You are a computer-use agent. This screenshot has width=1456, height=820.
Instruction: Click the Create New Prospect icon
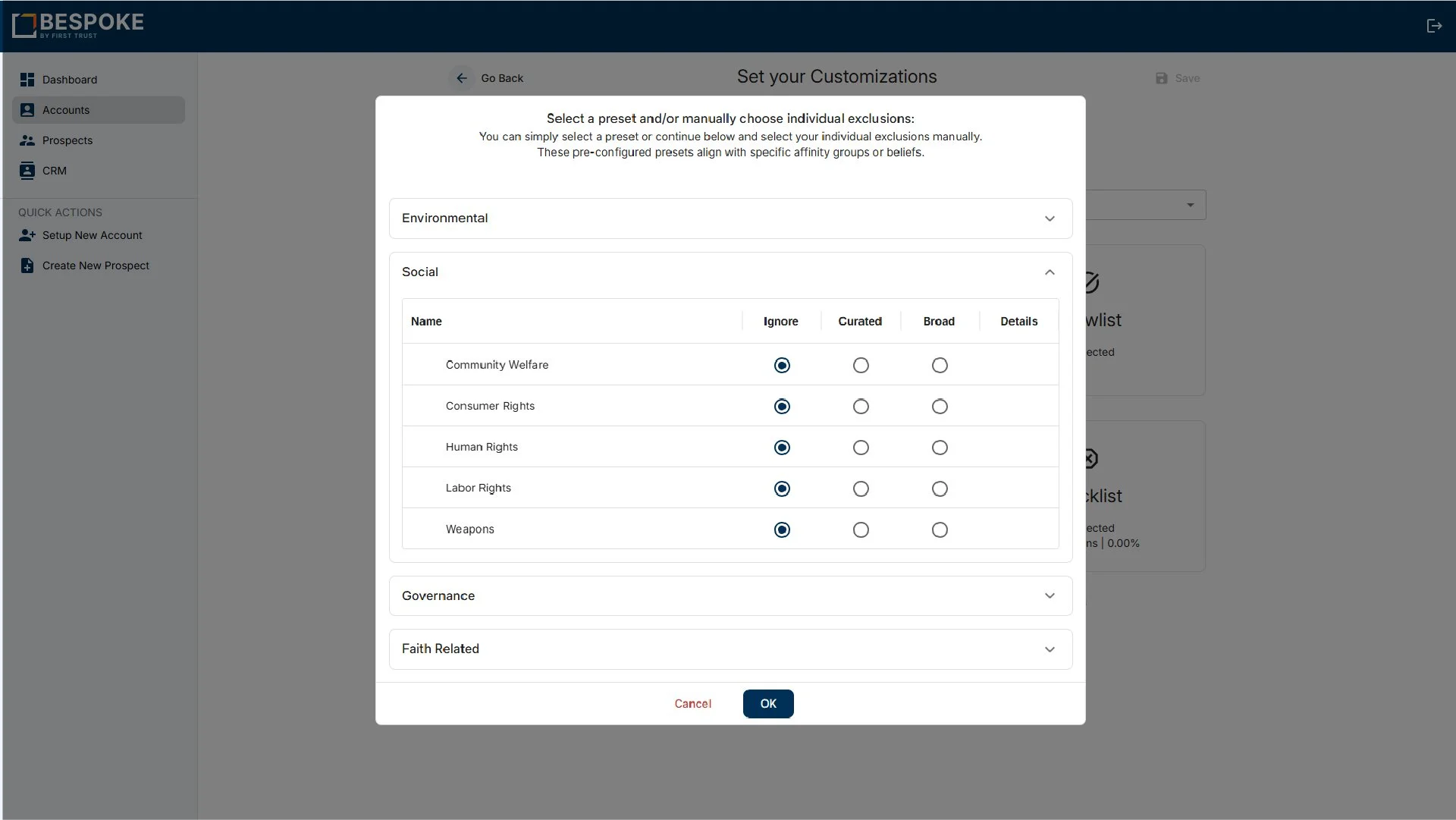pyautogui.click(x=27, y=265)
